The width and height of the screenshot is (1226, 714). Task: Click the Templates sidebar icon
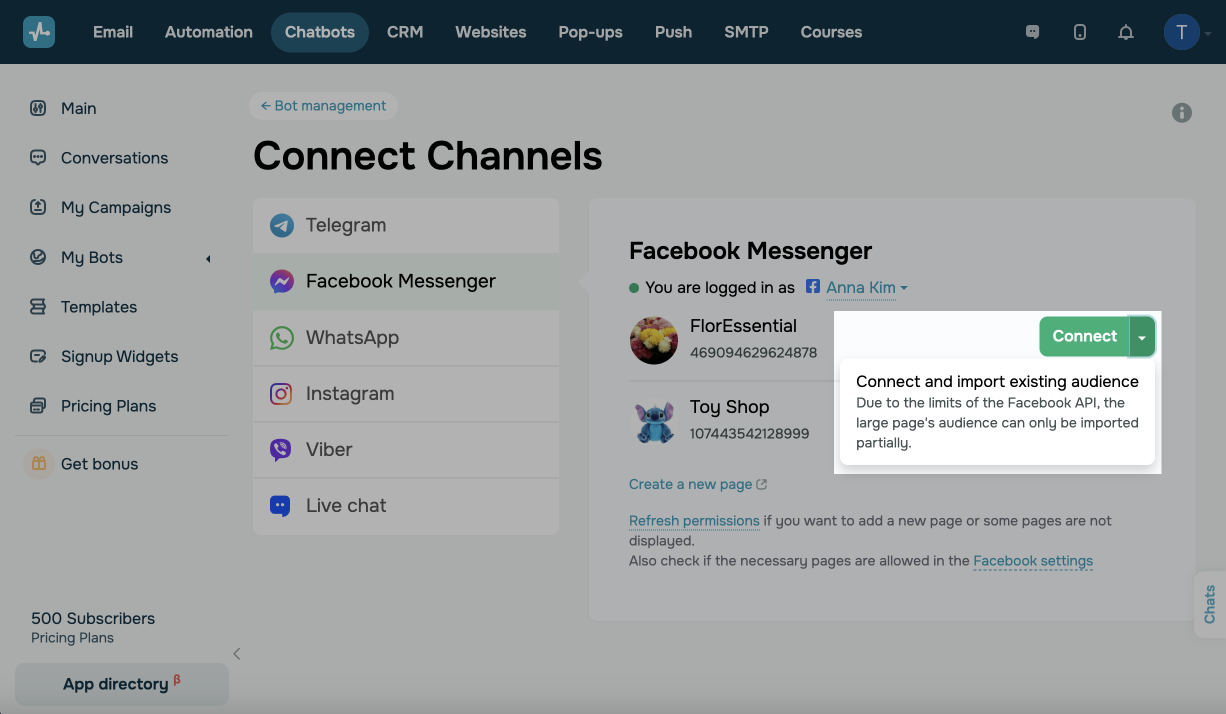tap(38, 307)
